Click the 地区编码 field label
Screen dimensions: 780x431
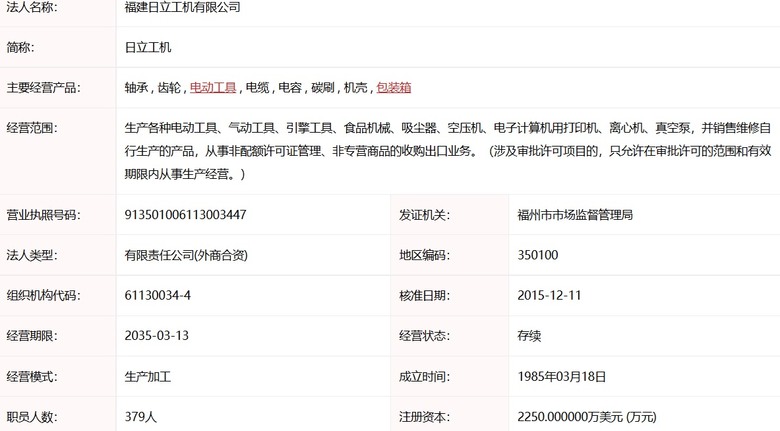(x=424, y=255)
